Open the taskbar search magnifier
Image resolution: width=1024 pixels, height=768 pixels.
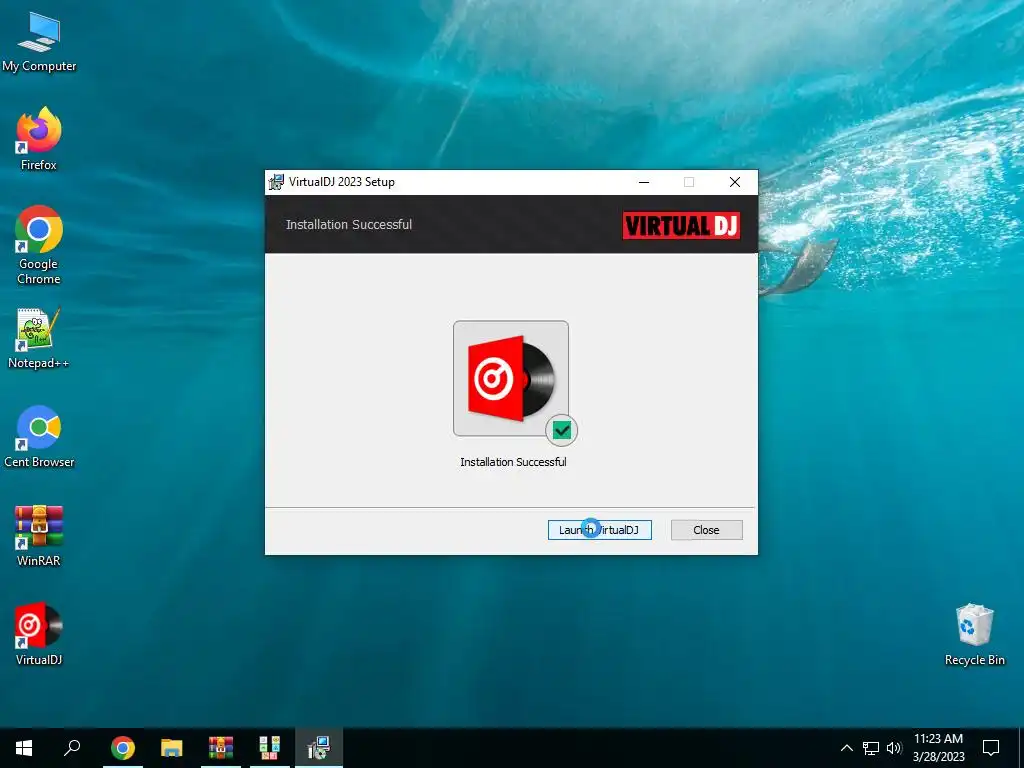[x=72, y=748]
